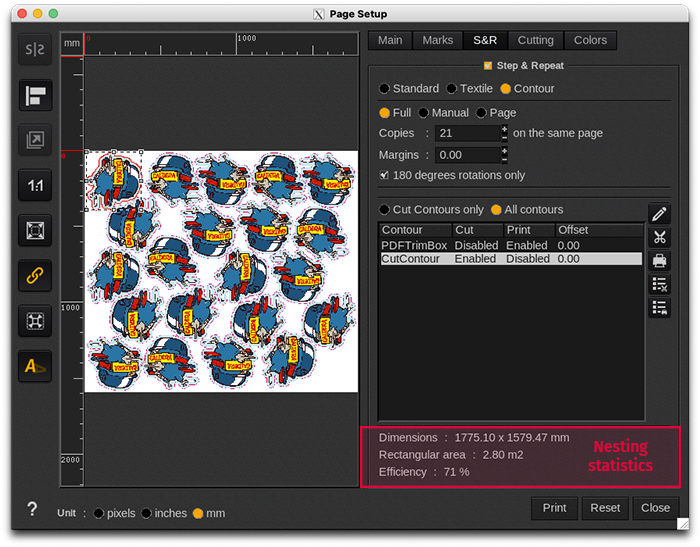Click the nested stickers preview page

click(x=221, y=271)
